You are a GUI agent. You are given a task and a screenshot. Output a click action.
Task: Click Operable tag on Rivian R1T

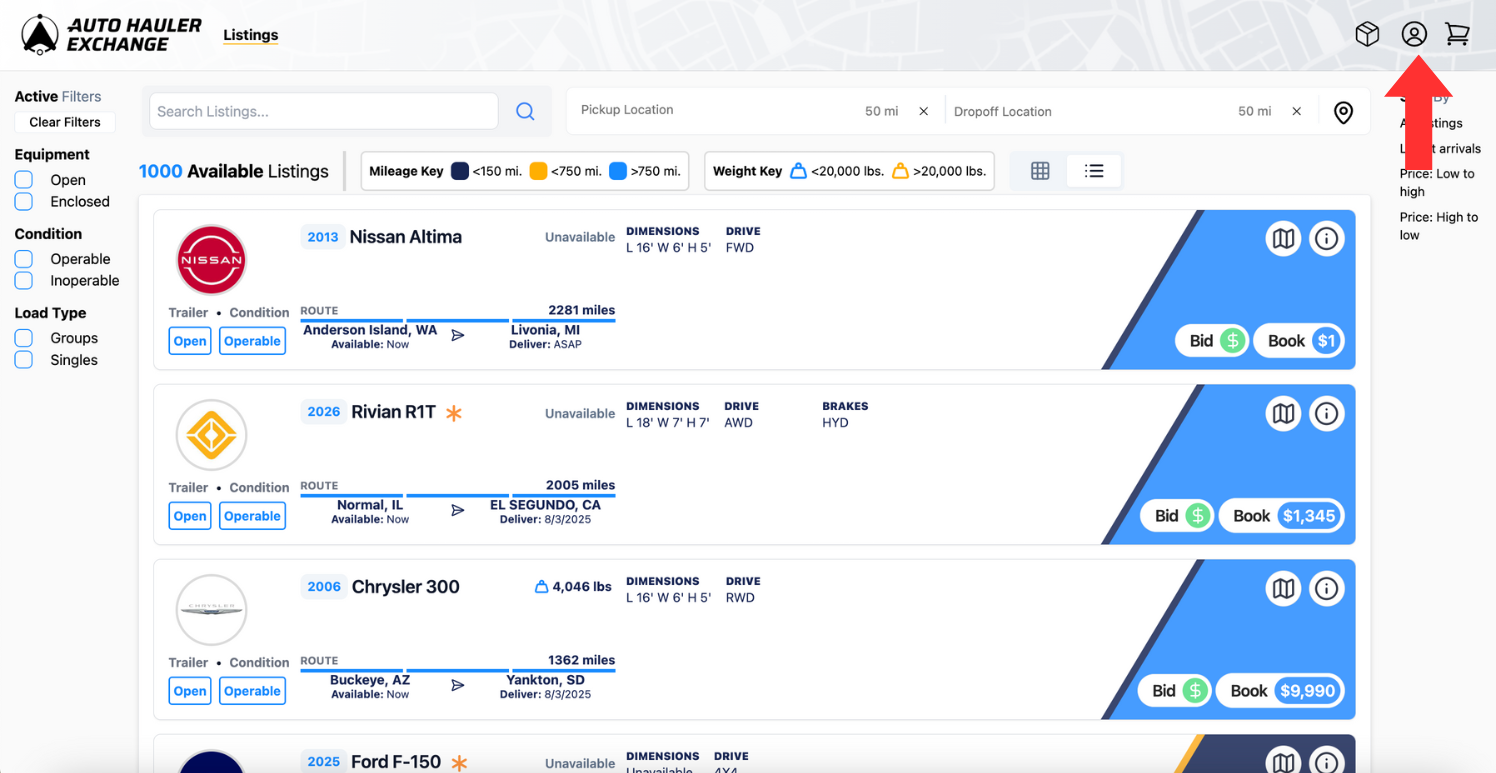[252, 516]
